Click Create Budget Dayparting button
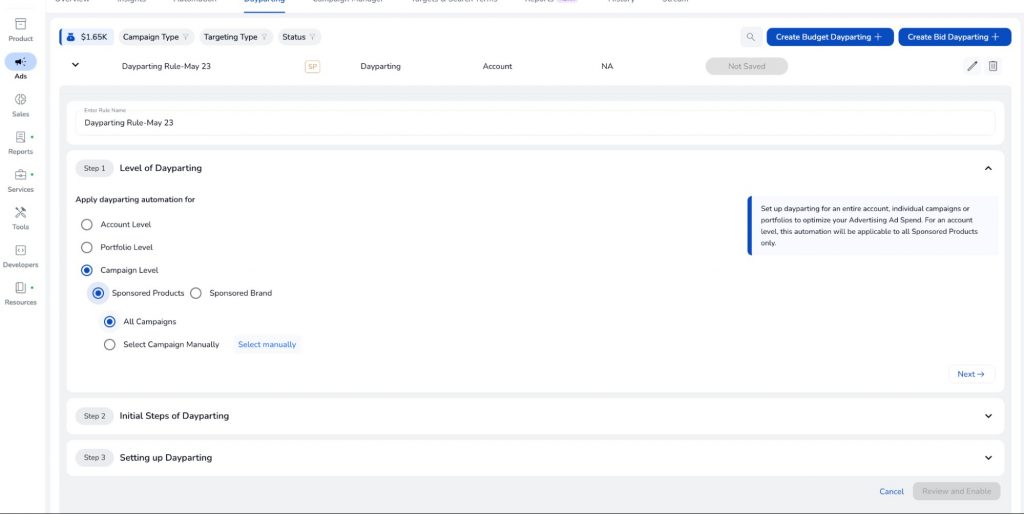The width and height of the screenshot is (1024, 514). (829, 37)
